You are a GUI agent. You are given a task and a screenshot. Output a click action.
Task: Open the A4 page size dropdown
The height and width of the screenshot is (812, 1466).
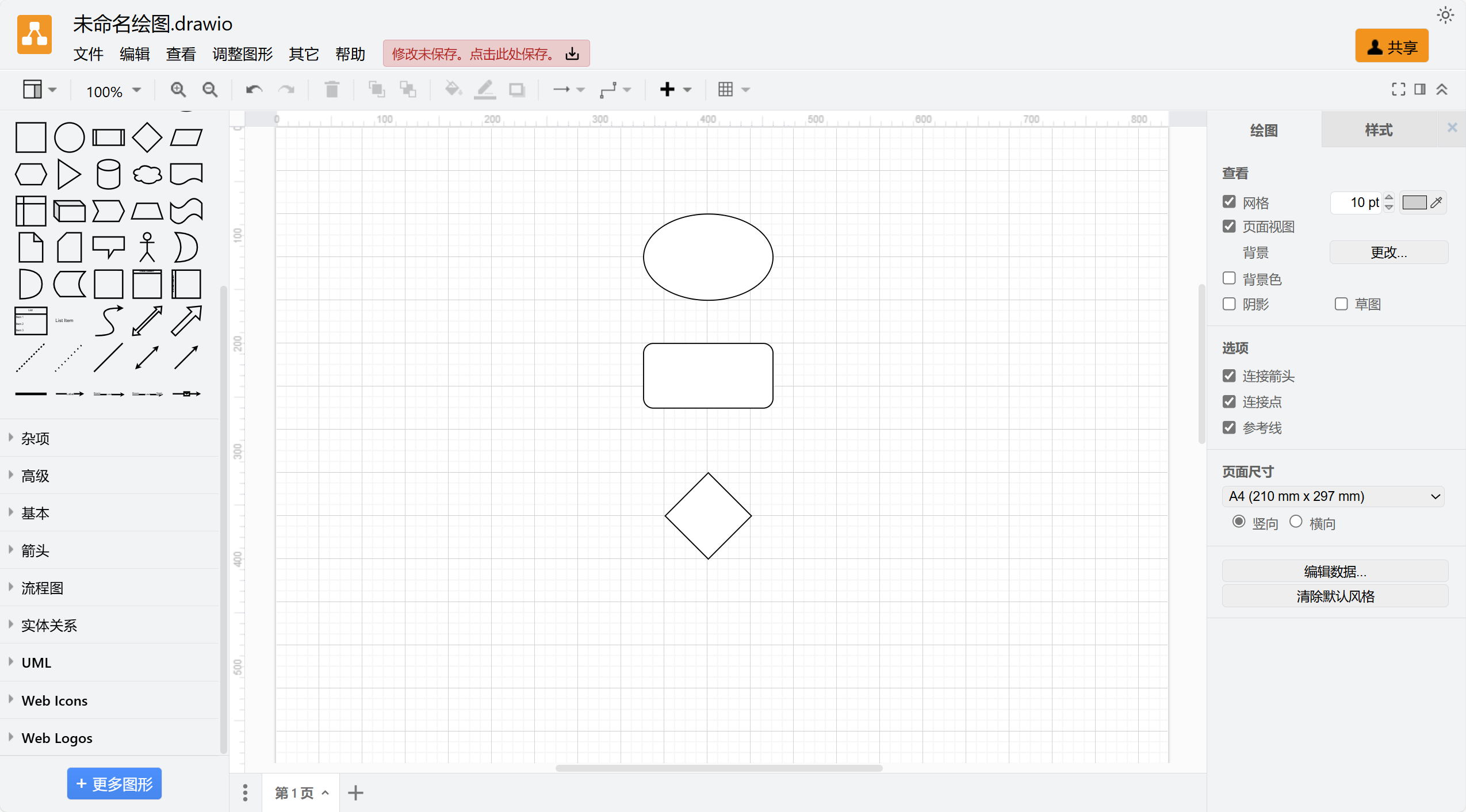1333,496
